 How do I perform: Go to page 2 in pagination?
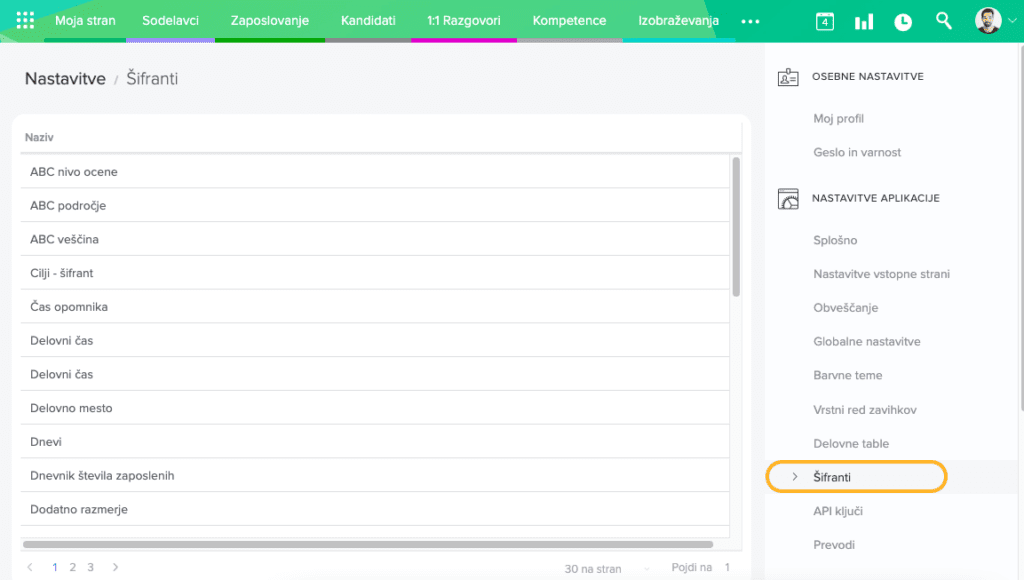[x=72, y=567]
